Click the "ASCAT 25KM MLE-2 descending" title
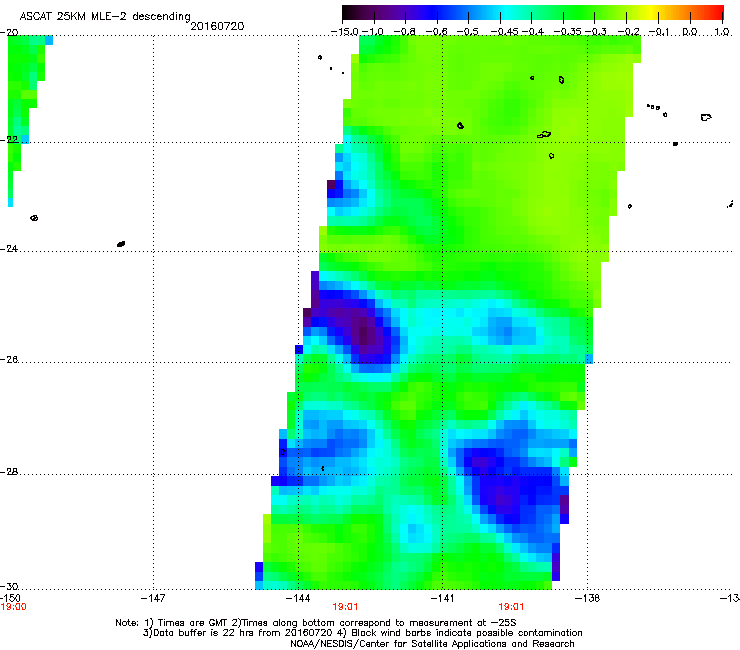The width and height of the screenshot is (740, 650). [105, 16]
